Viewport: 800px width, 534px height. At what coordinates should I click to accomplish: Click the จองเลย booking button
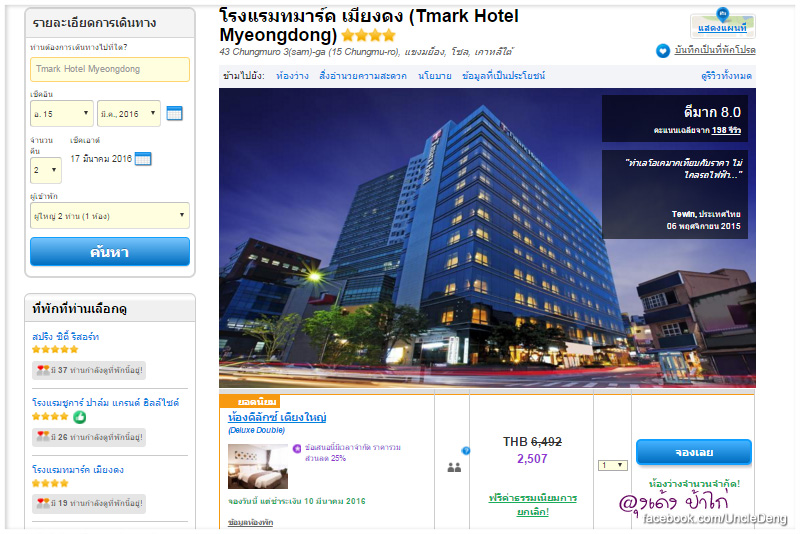click(x=694, y=452)
